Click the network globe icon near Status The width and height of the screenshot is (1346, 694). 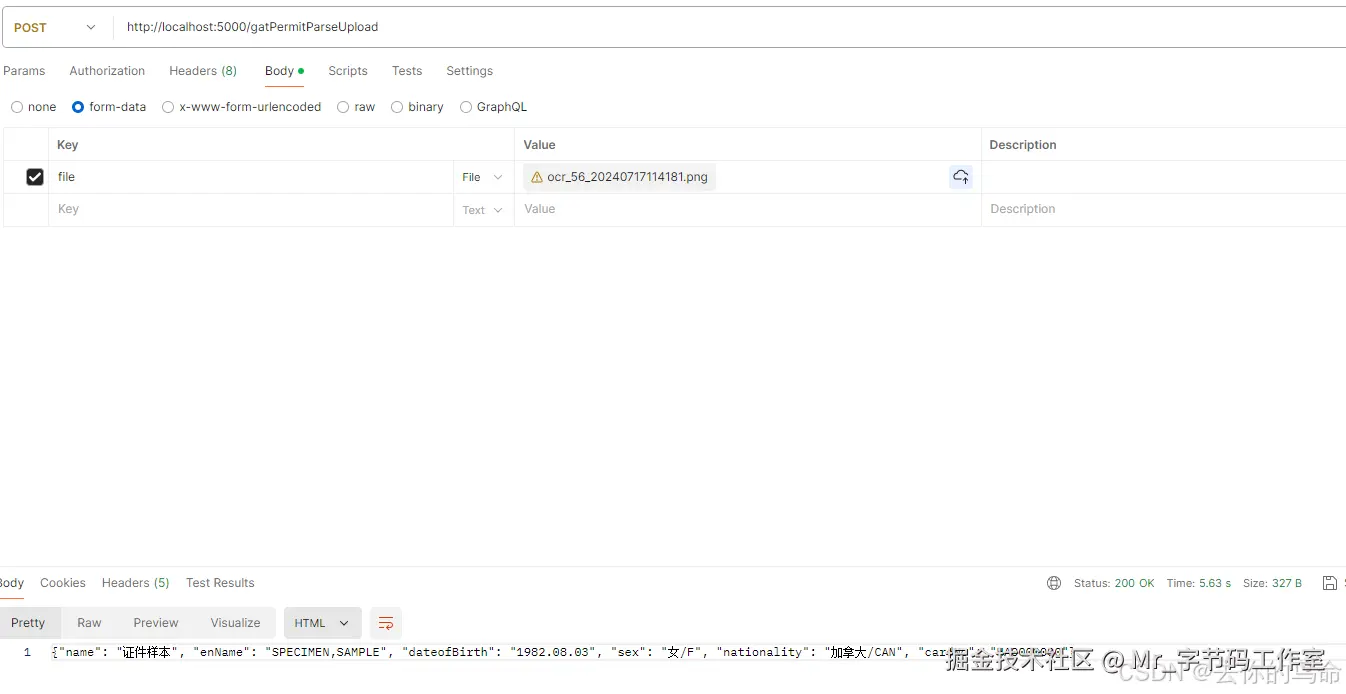pyautogui.click(x=1054, y=583)
